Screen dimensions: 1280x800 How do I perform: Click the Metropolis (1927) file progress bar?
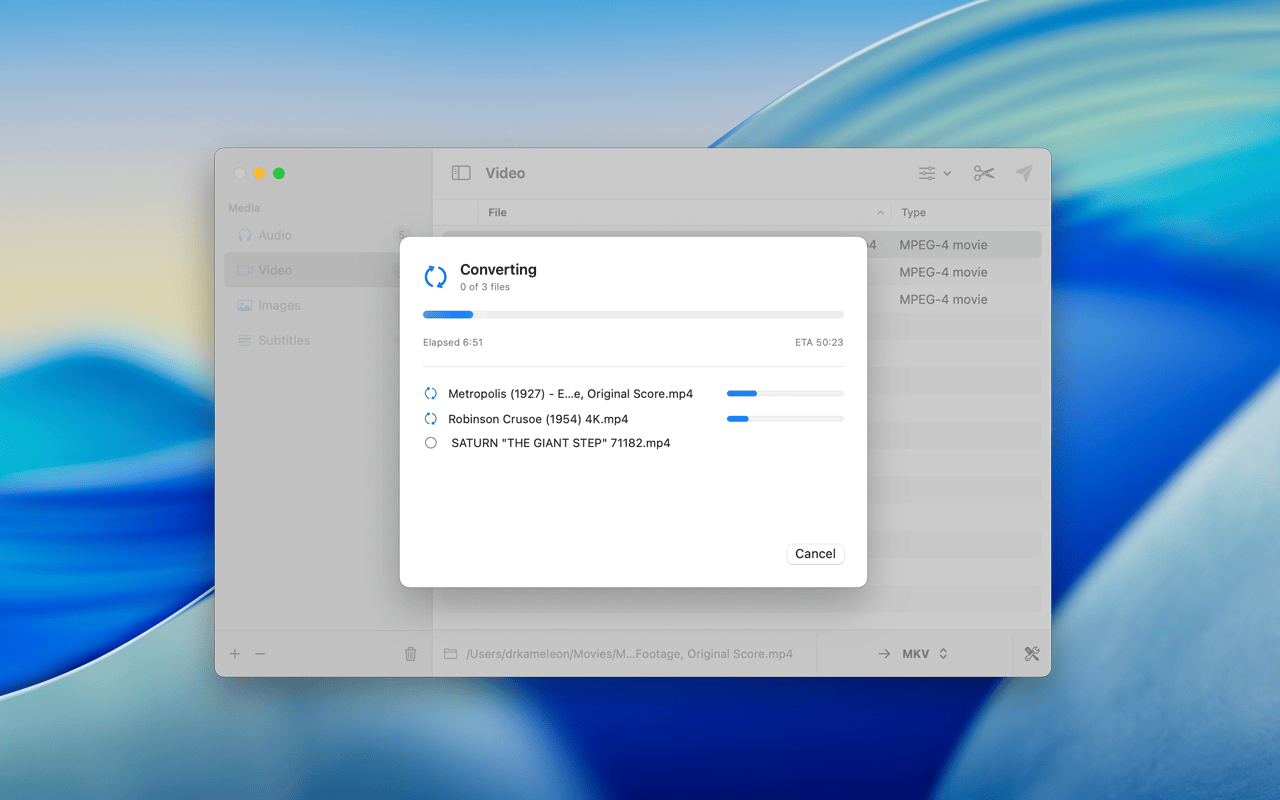point(785,394)
